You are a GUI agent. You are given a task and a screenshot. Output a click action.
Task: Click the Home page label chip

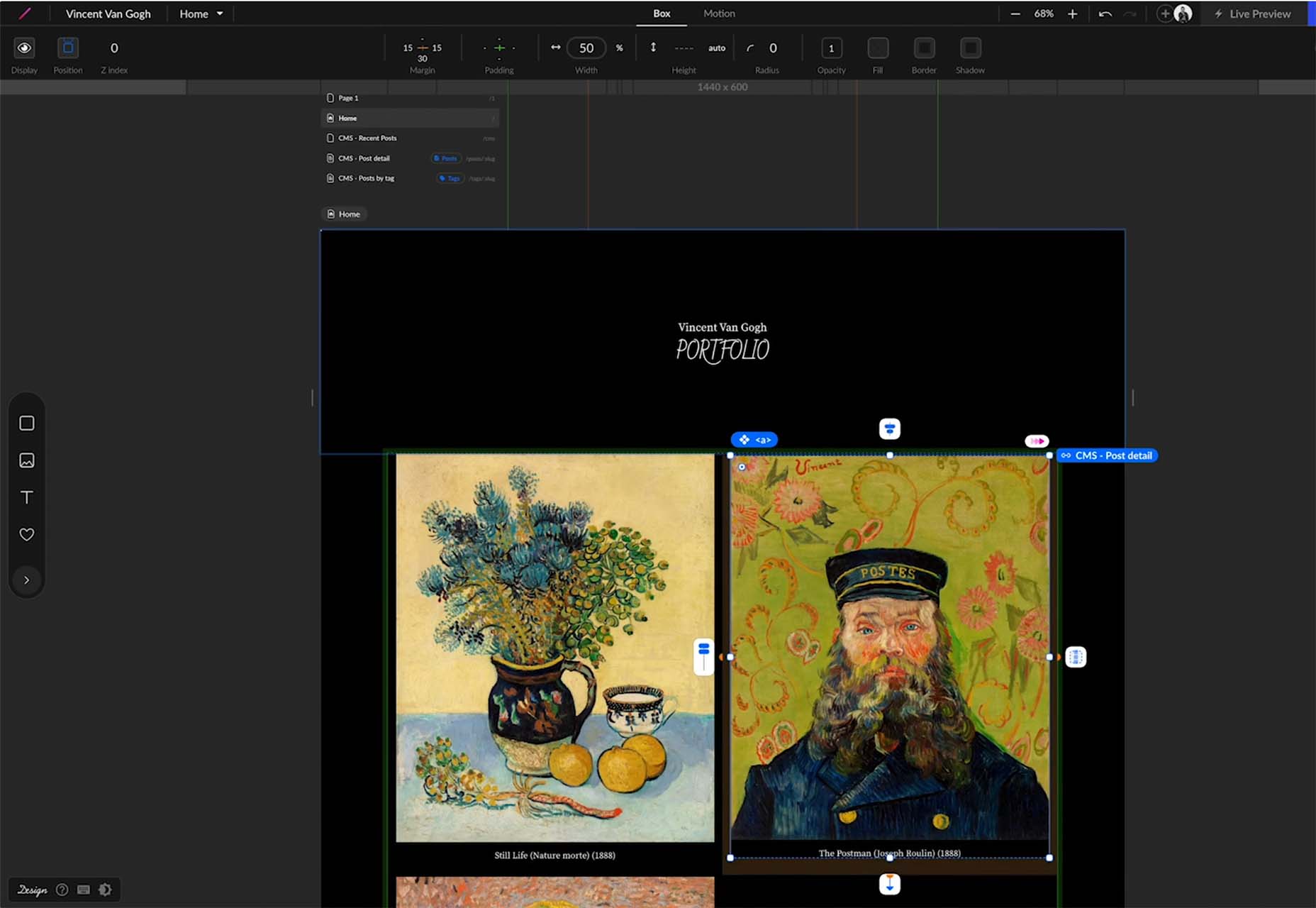pyautogui.click(x=344, y=214)
